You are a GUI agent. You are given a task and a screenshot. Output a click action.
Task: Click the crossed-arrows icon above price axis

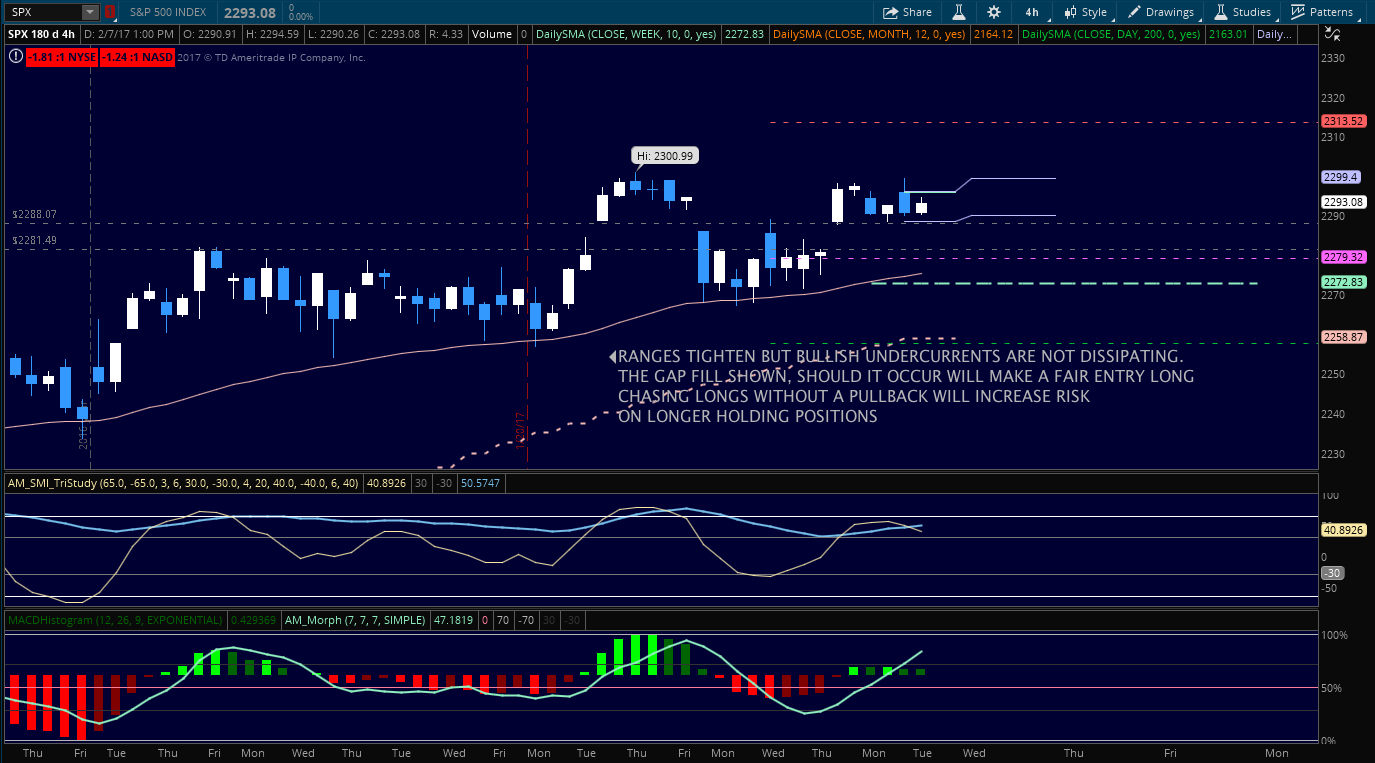[1330, 34]
